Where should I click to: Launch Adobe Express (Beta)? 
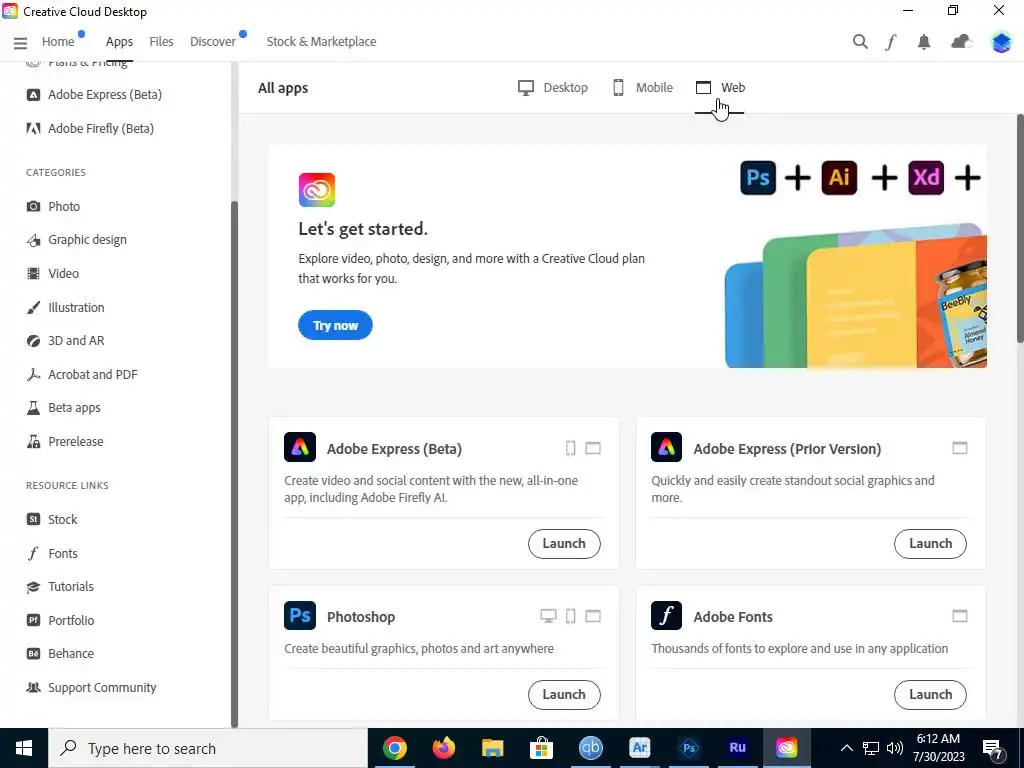point(564,543)
